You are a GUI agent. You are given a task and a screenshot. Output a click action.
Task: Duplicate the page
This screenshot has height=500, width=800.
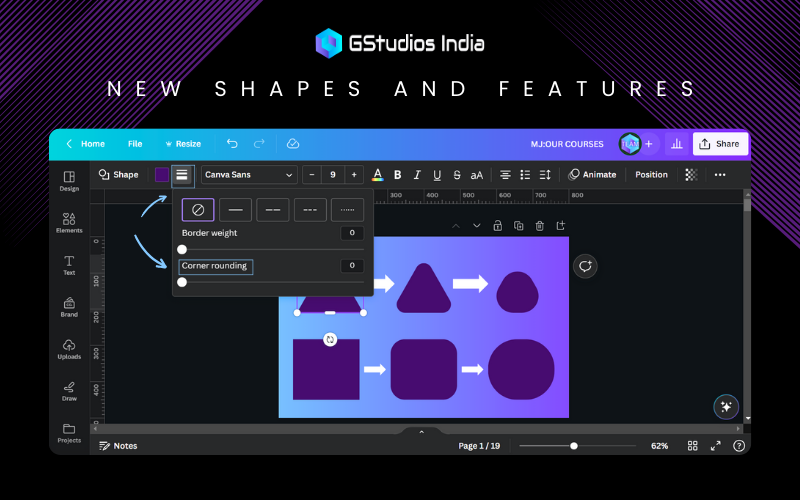click(x=518, y=226)
